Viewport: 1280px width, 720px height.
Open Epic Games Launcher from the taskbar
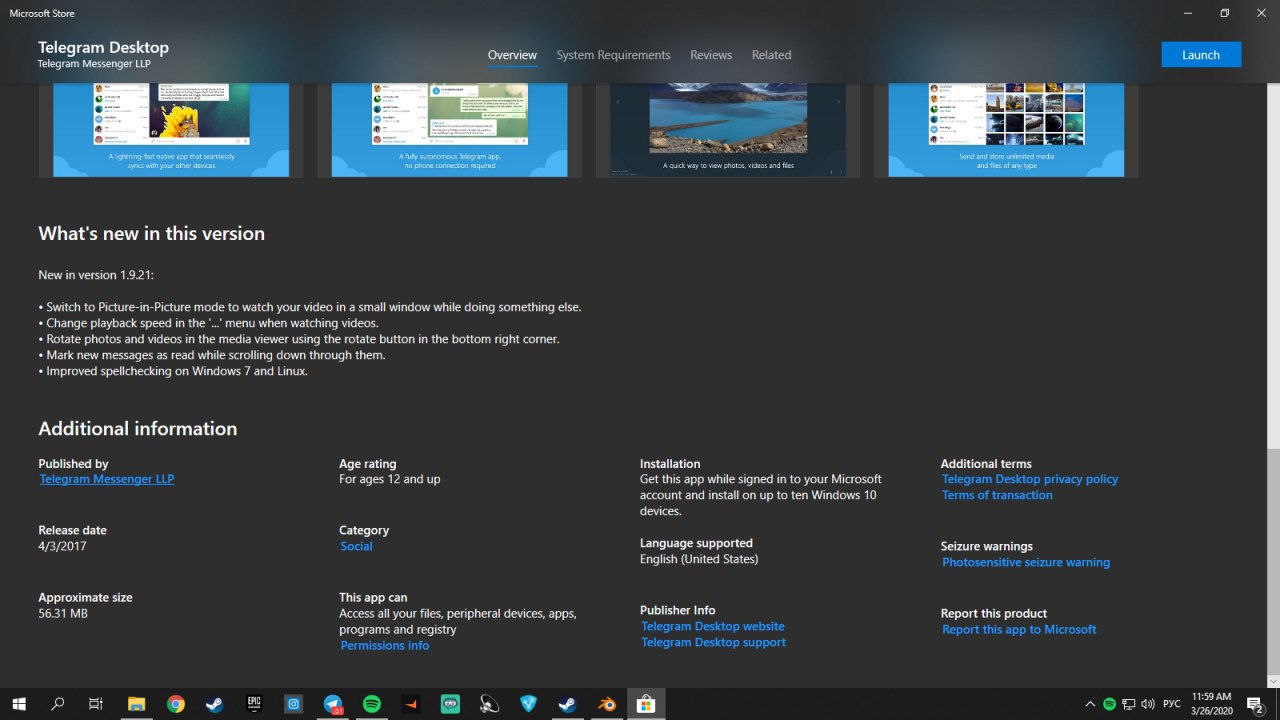pyautogui.click(x=254, y=704)
